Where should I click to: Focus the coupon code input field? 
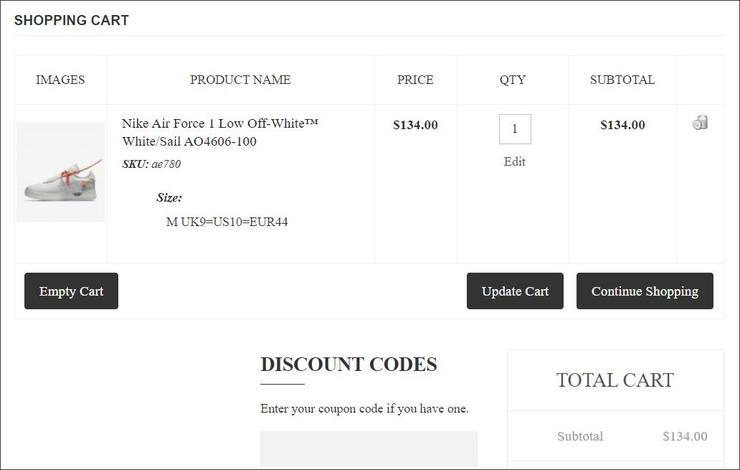369,449
